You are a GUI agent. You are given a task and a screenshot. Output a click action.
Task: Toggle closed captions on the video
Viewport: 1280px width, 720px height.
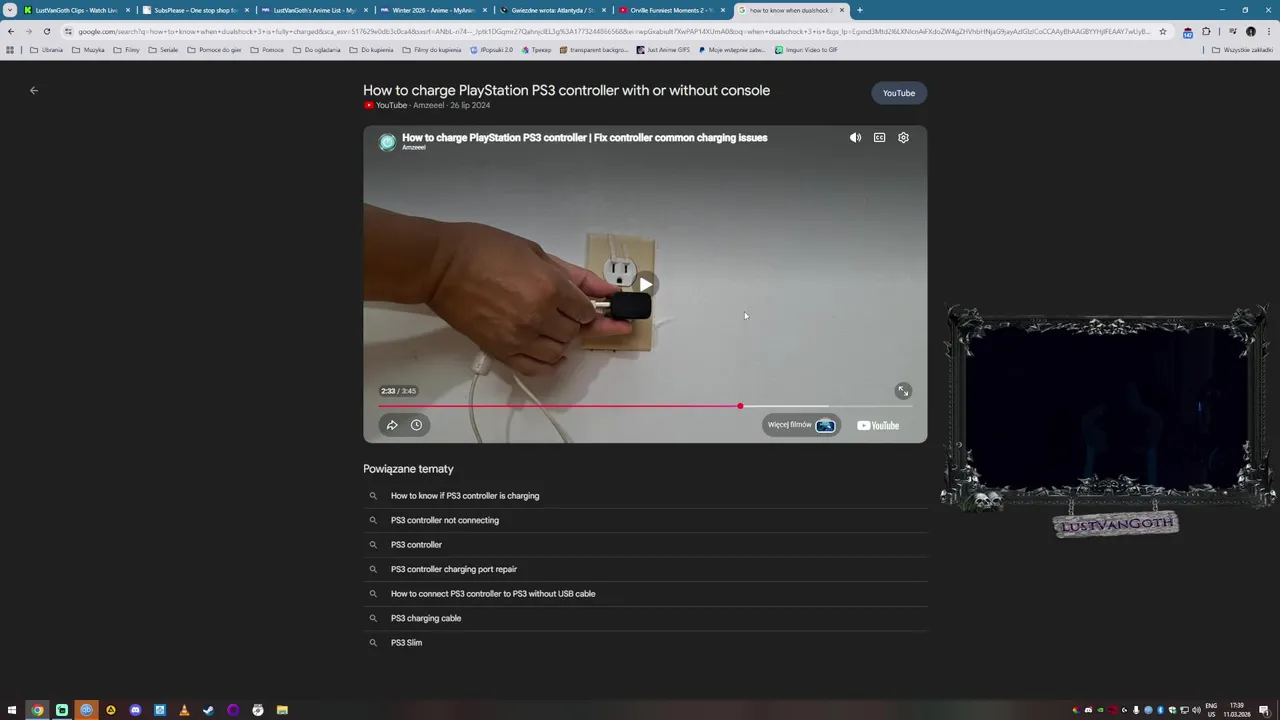point(879,138)
